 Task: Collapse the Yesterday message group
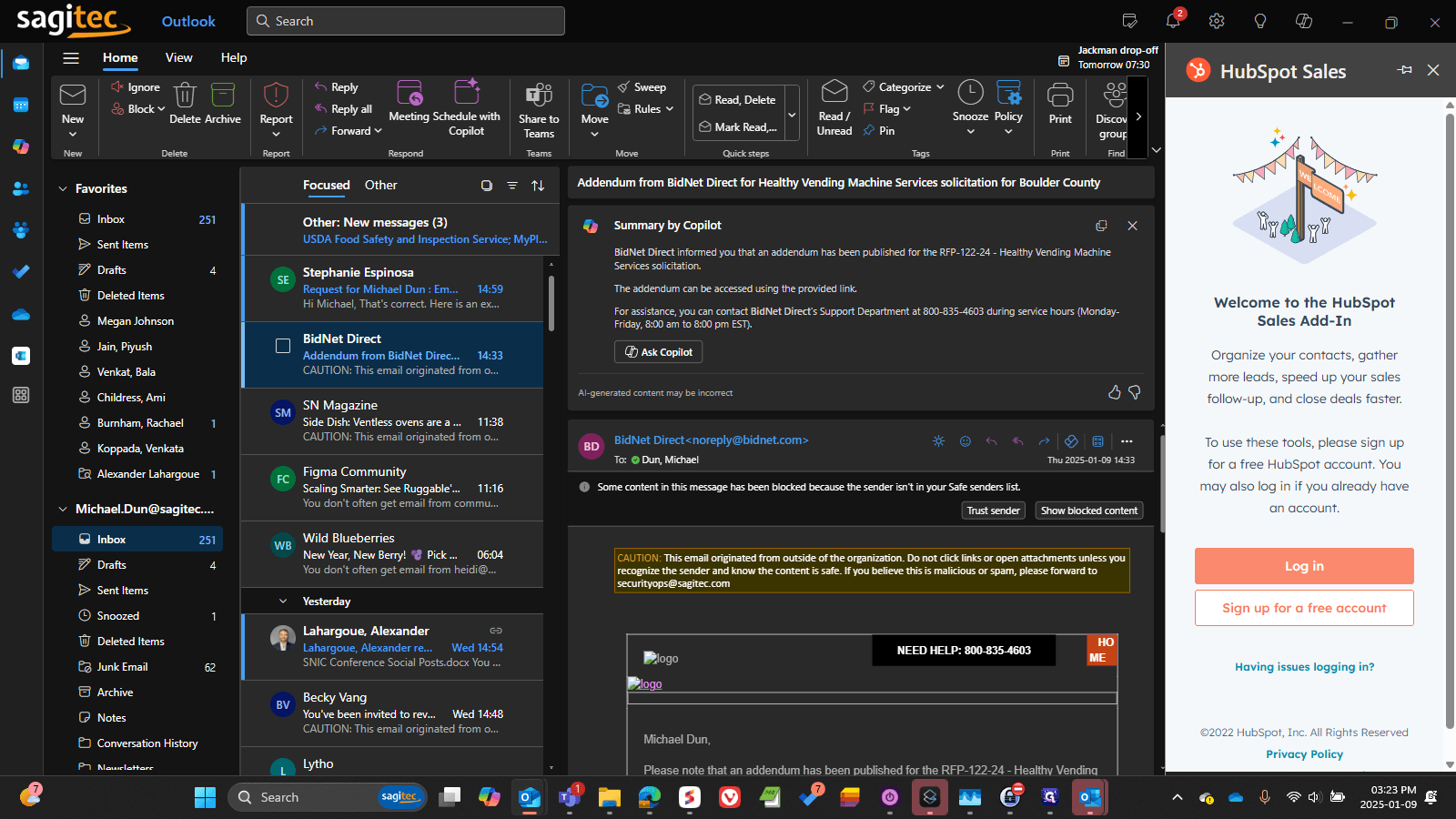coord(283,602)
